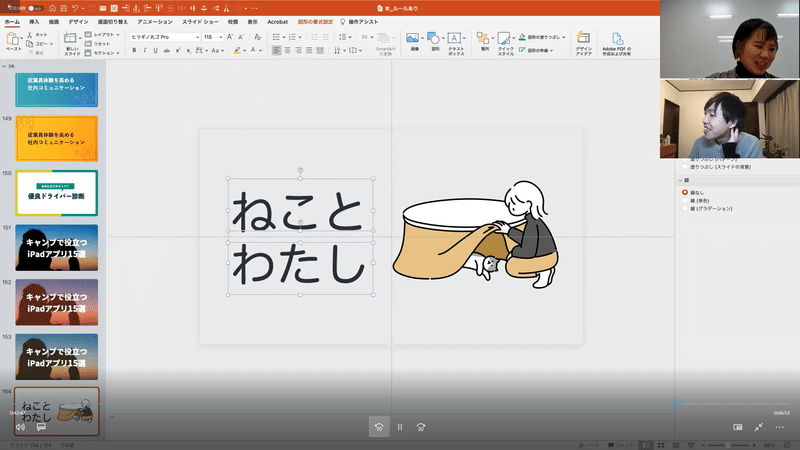Click the Copy (コピー) button
Screen dimensions: 800x450
40,44
